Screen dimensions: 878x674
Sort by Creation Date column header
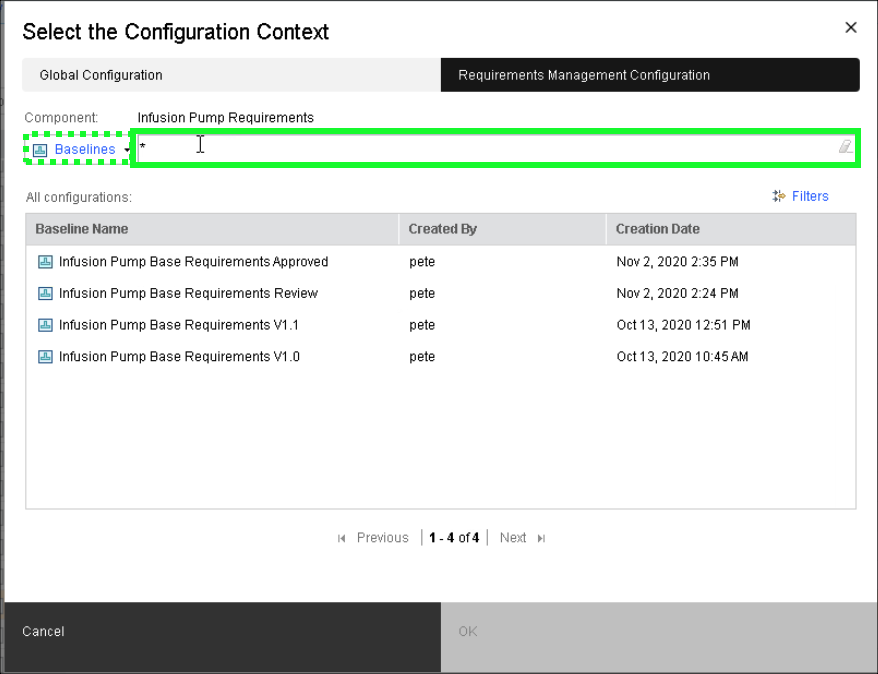click(x=657, y=229)
